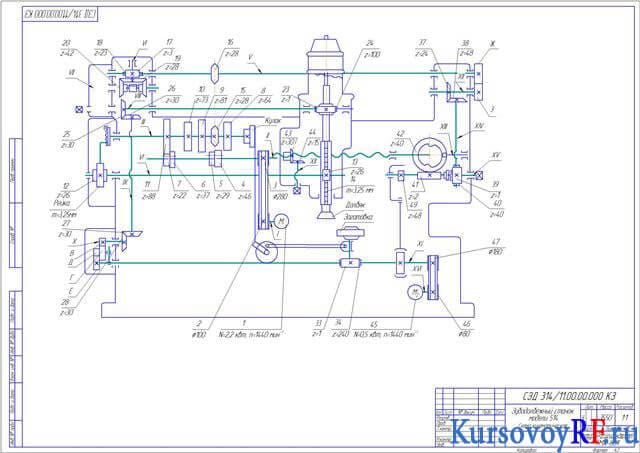
Task: Select the 'z=81' label under position 9
Action: (220, 99)
